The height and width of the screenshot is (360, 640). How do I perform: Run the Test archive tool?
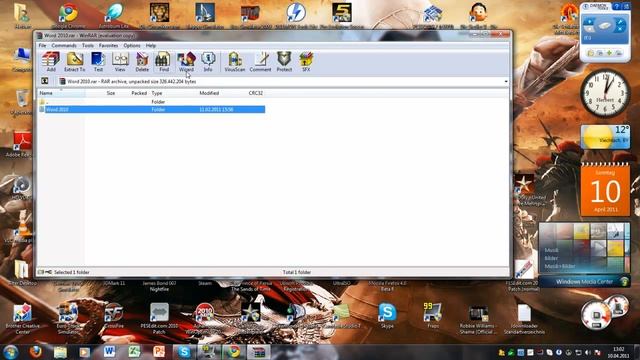[x=98, y=62]
